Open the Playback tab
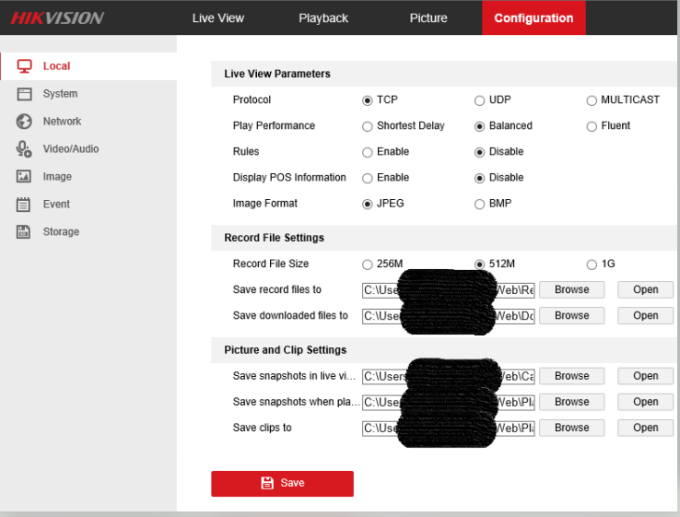 323,18
